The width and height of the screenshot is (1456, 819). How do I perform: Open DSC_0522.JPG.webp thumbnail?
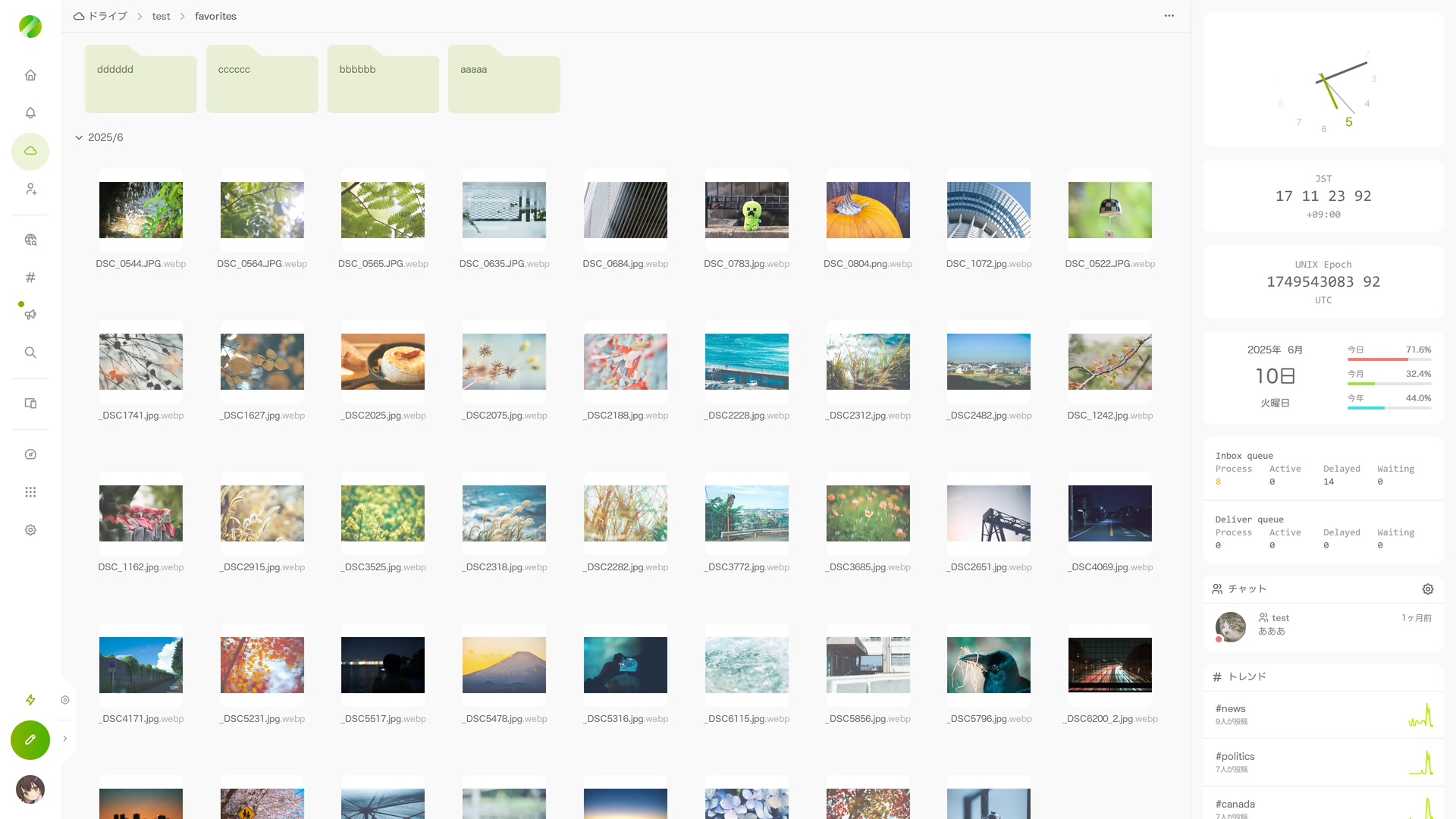click(x=1110, y=210)
